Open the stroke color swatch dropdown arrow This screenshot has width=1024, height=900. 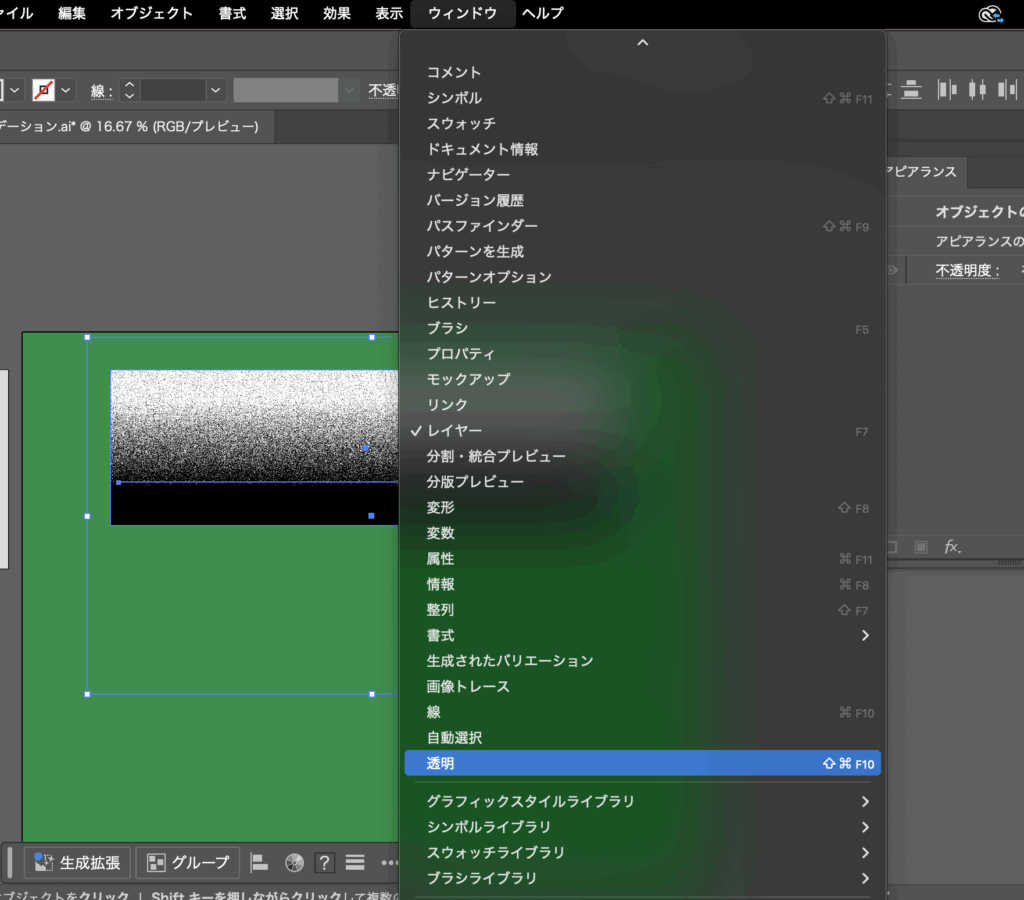tap(66, 90)
